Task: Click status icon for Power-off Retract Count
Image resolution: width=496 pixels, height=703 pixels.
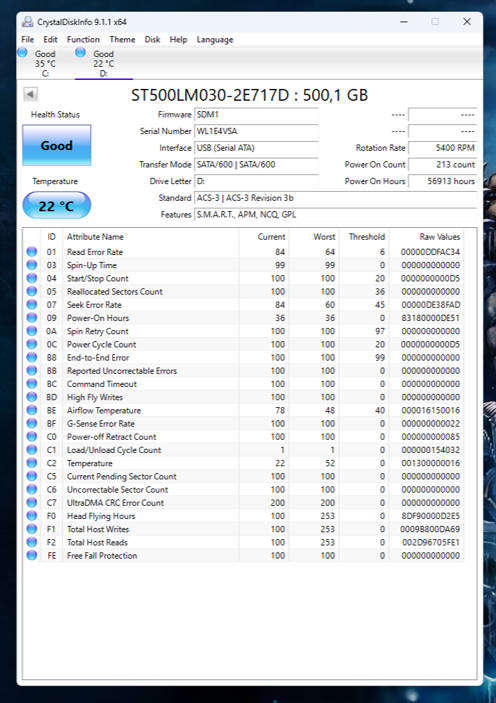Action: coord(31,437)
